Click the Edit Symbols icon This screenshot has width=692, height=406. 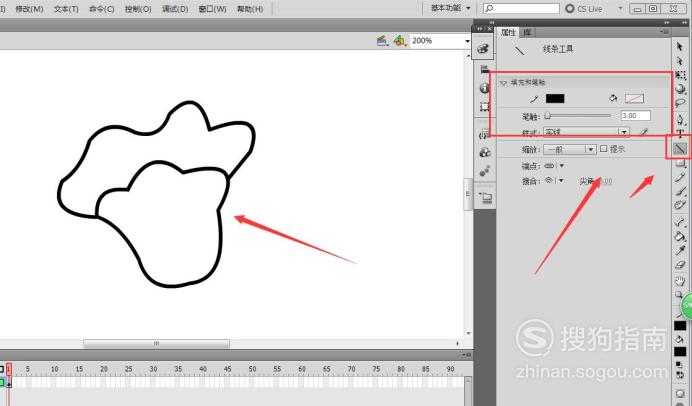coord(400,41)
